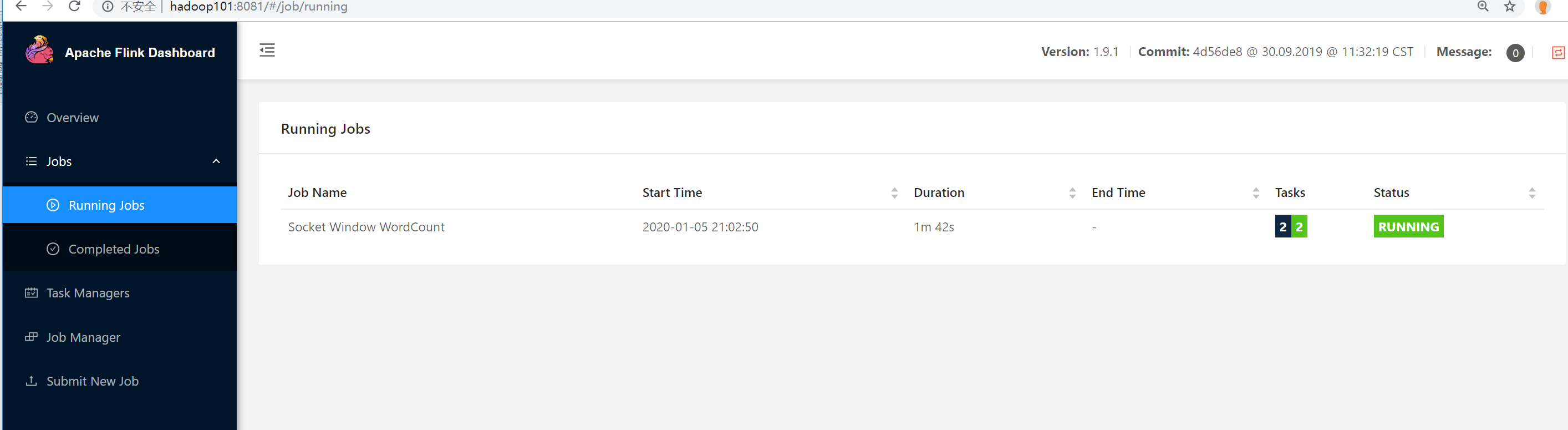1568x430 pixels.
Task: Open the browser profile avatar
Action: pyautogui.click(x=1542, y=7)
